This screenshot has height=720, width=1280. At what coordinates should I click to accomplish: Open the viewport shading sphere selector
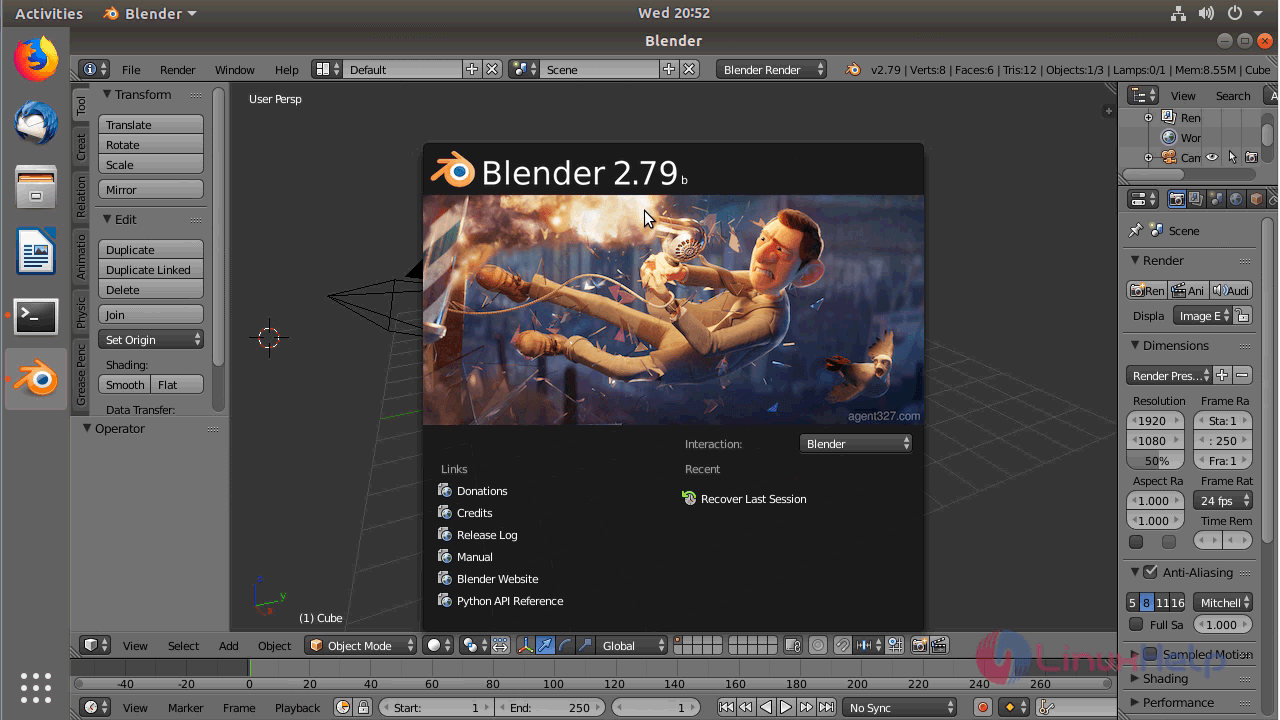[x=439, y=645]
